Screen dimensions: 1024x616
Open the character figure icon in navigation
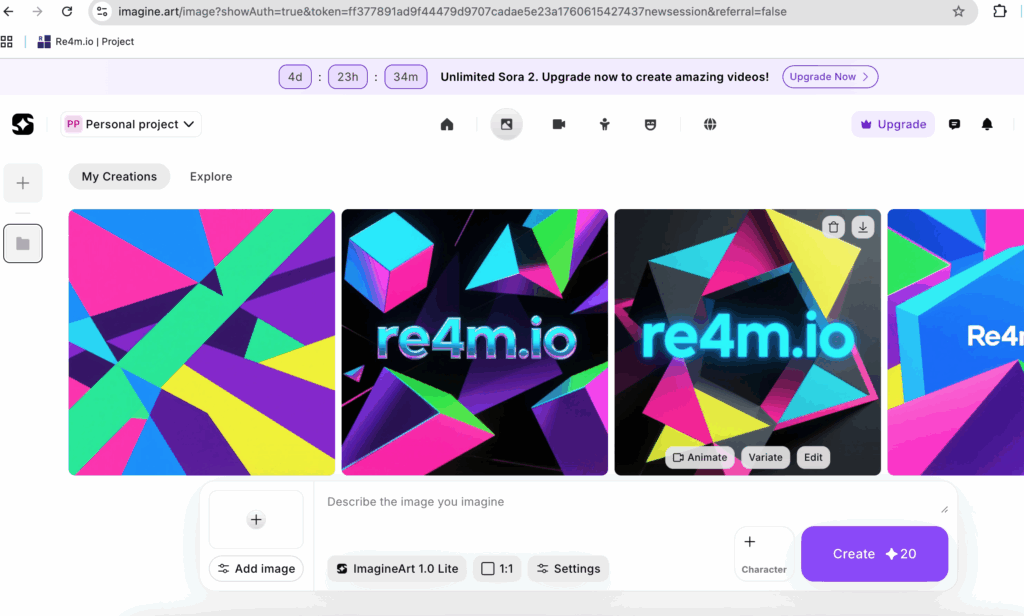click(605, 124)
